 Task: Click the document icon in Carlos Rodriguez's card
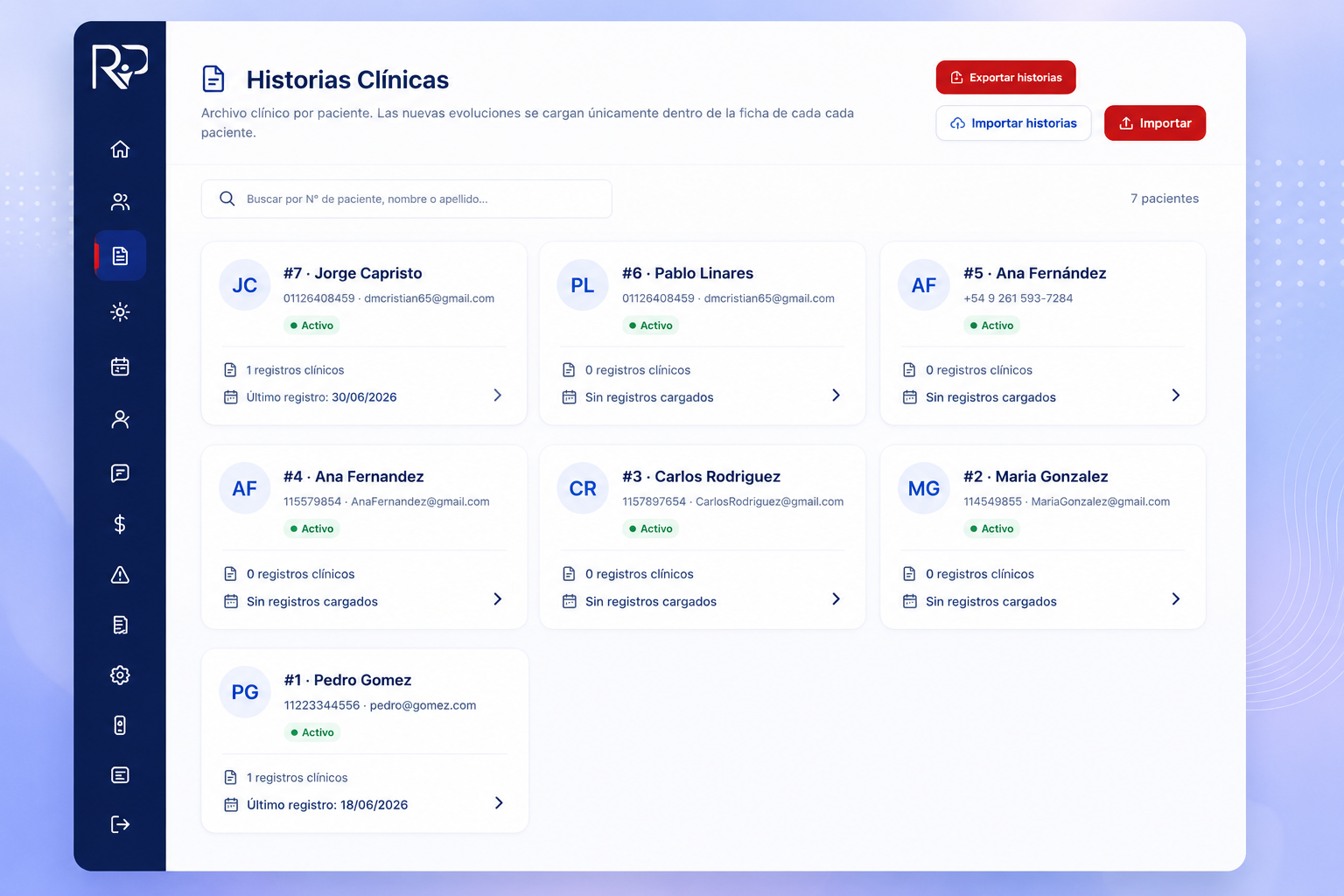[569, 574]
